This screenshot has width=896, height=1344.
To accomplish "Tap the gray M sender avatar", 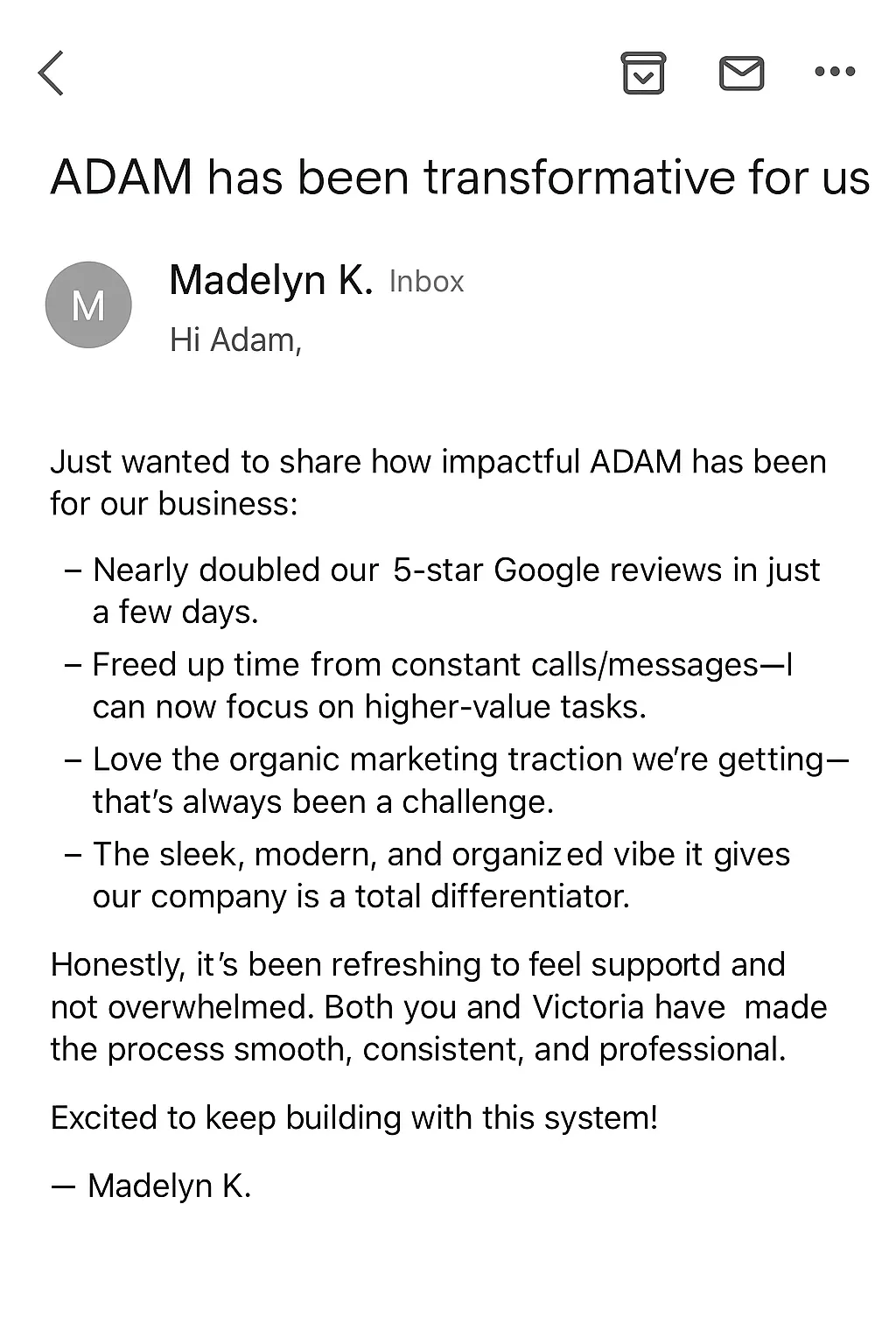I will click(x=88, y=304).
